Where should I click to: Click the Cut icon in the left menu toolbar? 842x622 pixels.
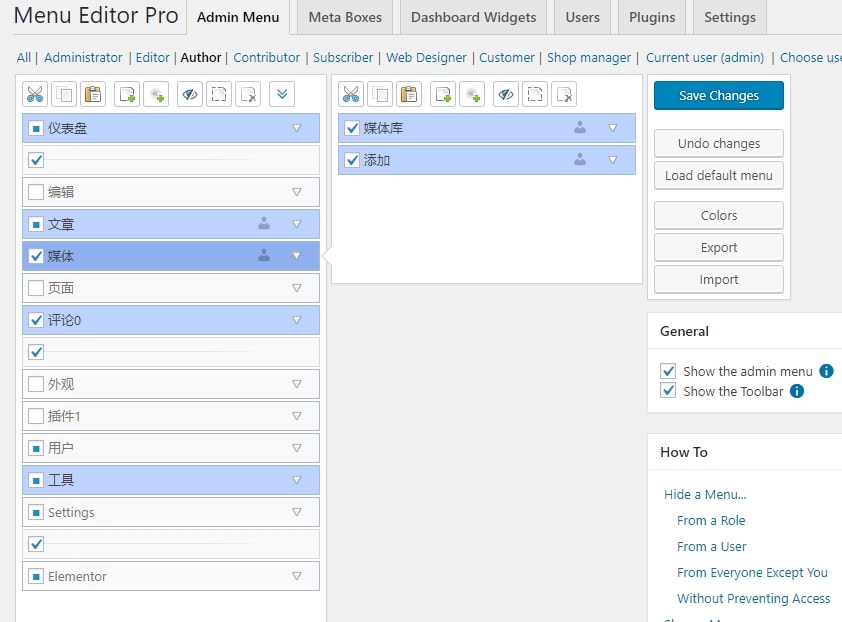[35, 95]
